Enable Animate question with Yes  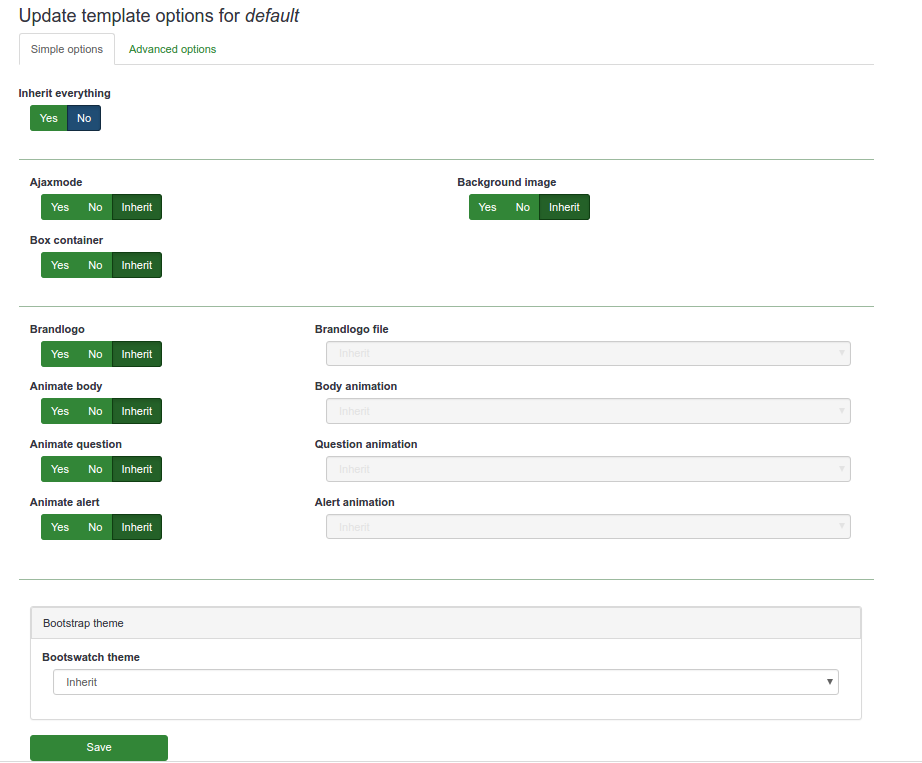(x=60, y=469)
